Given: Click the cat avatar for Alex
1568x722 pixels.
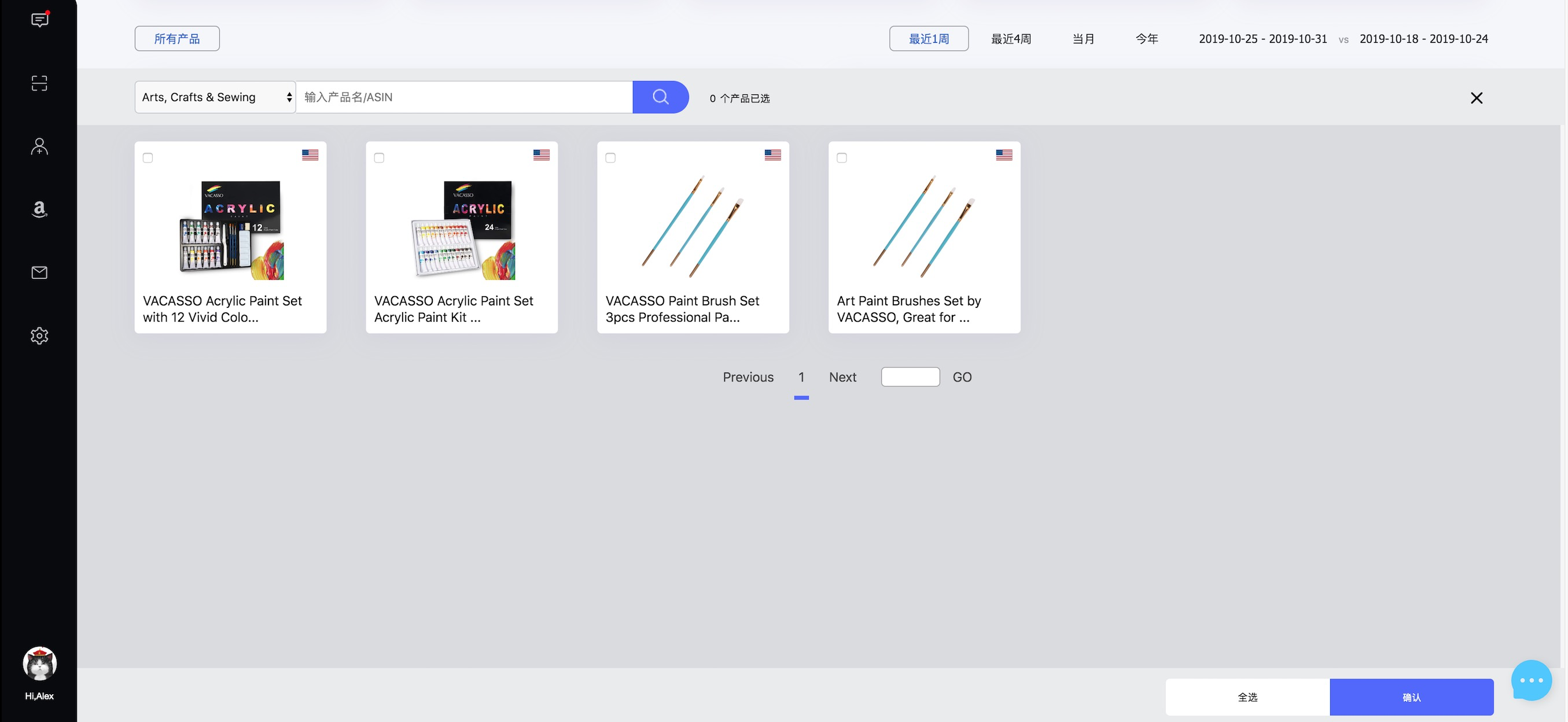Looking at the screenshot, I should pos(39,663).
